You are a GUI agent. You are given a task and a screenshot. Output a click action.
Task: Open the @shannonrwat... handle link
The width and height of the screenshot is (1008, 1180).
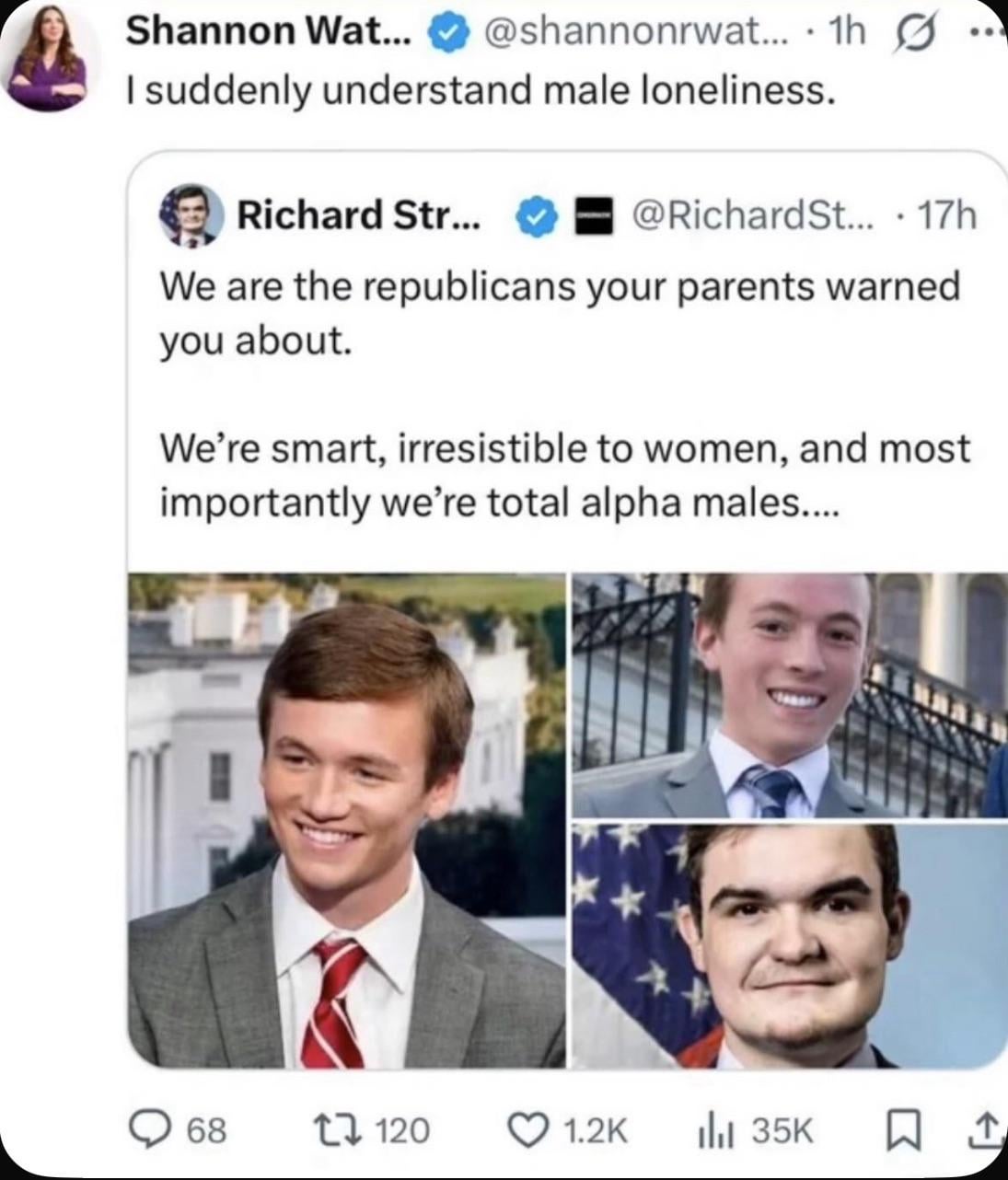[x=616, y=34]
